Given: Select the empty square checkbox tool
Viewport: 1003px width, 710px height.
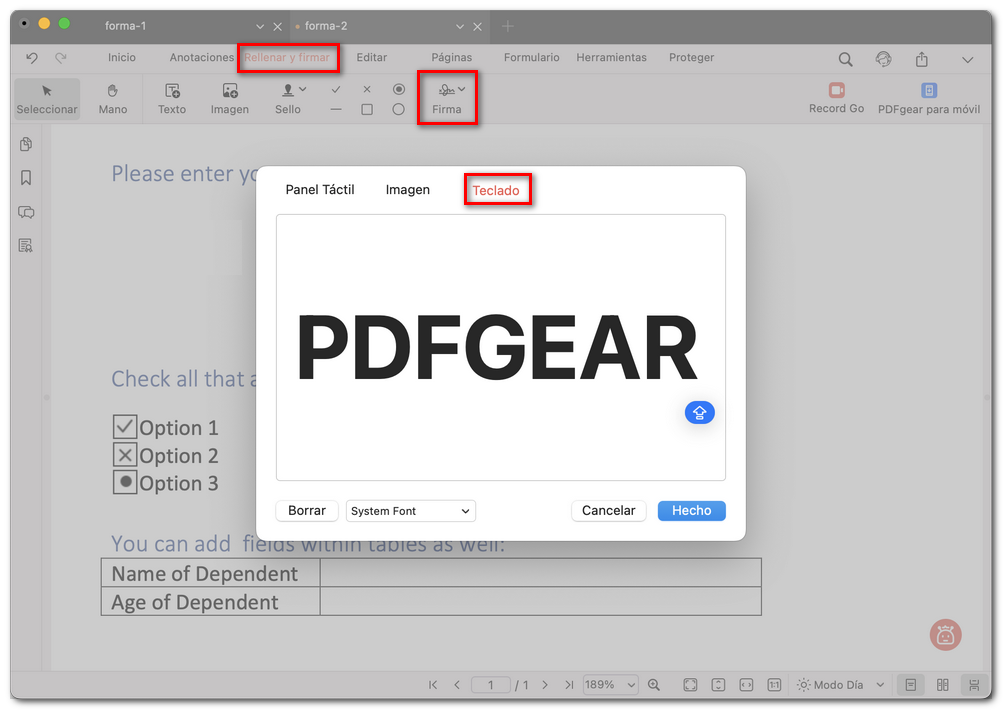Looking at the screenshot, I should [367, 109].
